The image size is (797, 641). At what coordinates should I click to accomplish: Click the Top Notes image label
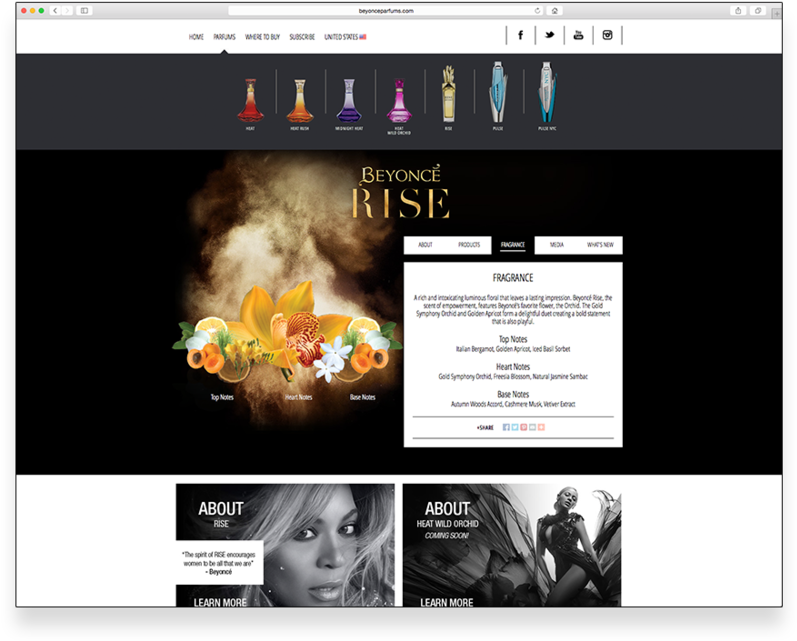(222, 397)
